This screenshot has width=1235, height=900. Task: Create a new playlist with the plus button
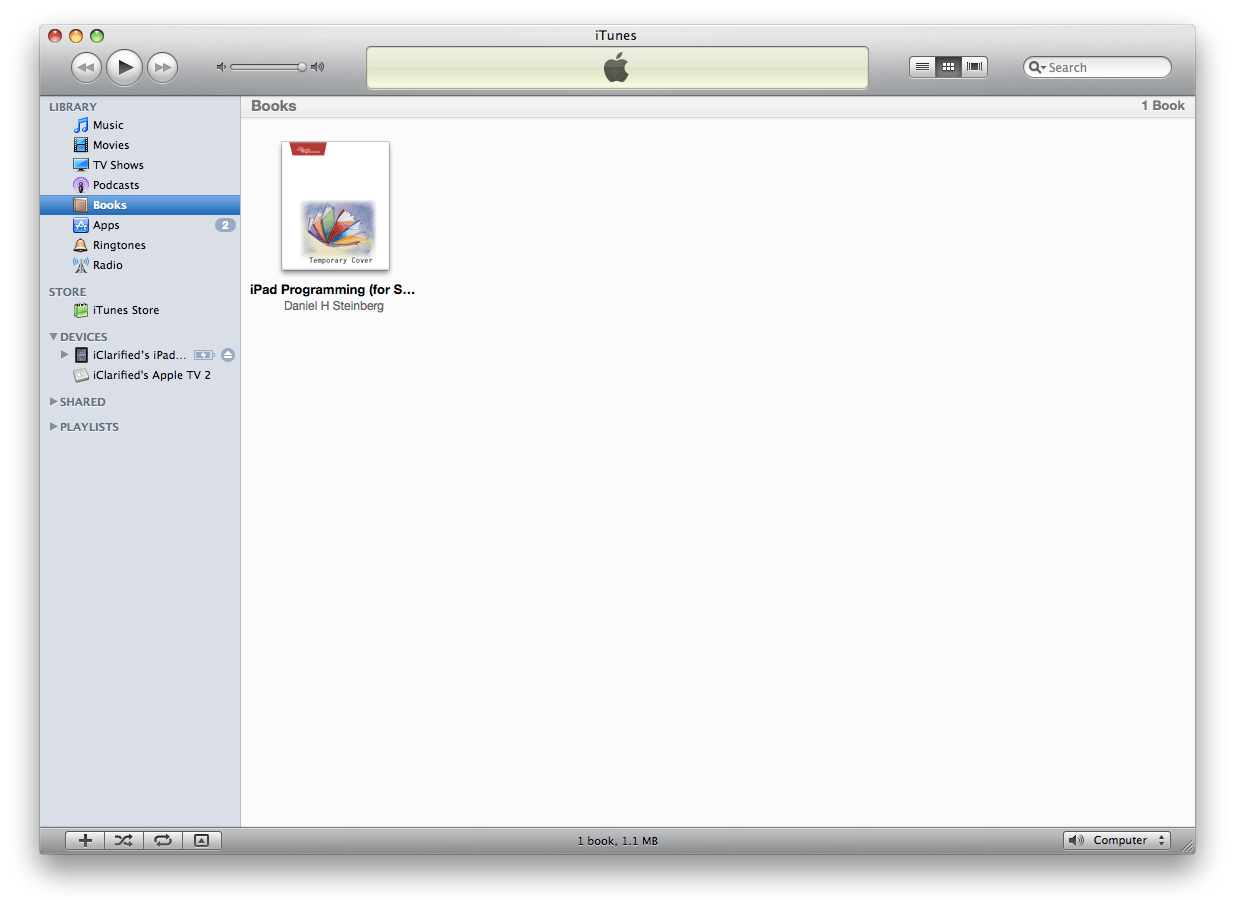(x=84, y=840)
